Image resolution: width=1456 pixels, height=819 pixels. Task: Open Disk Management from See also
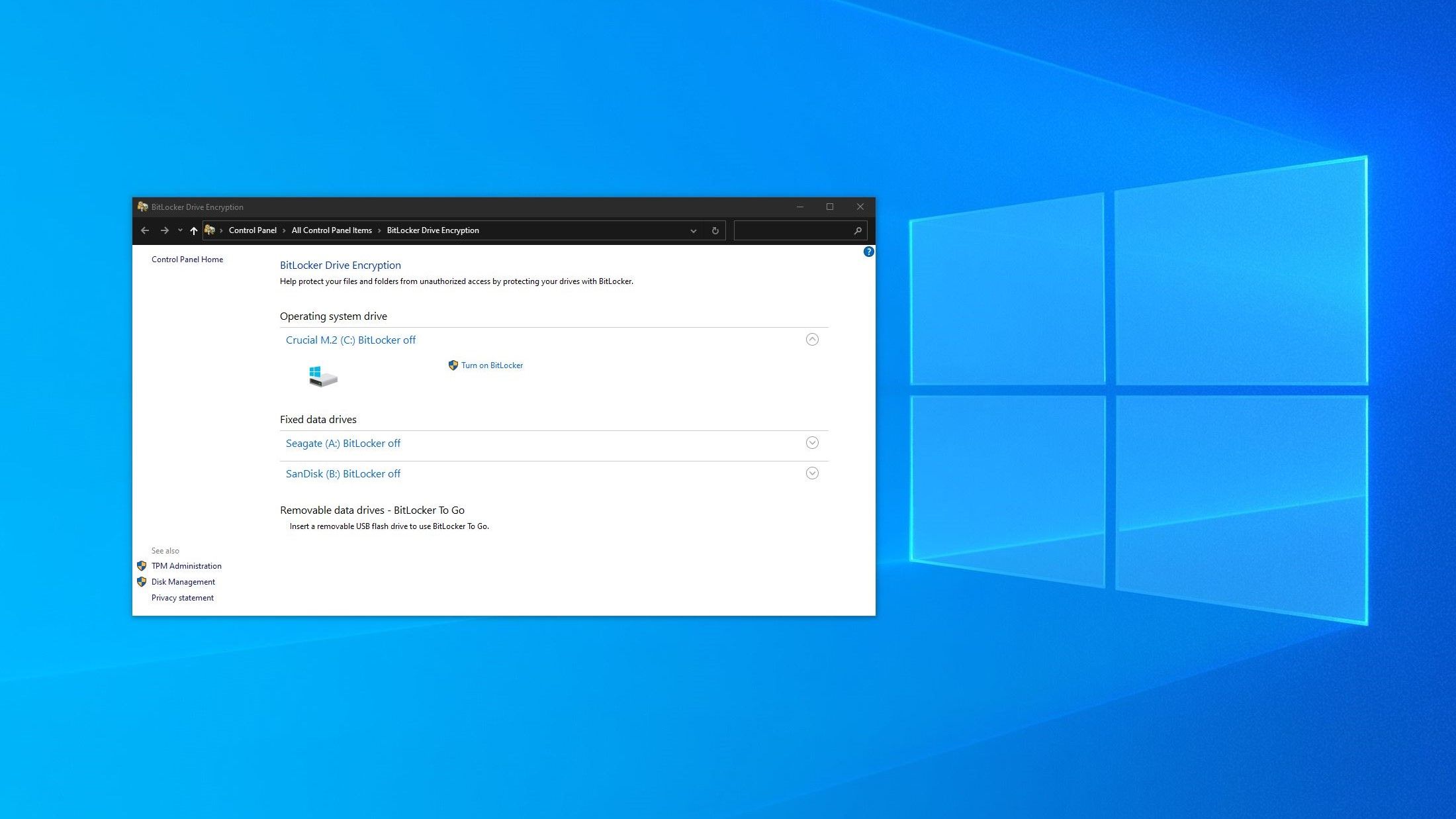point(183,581)
